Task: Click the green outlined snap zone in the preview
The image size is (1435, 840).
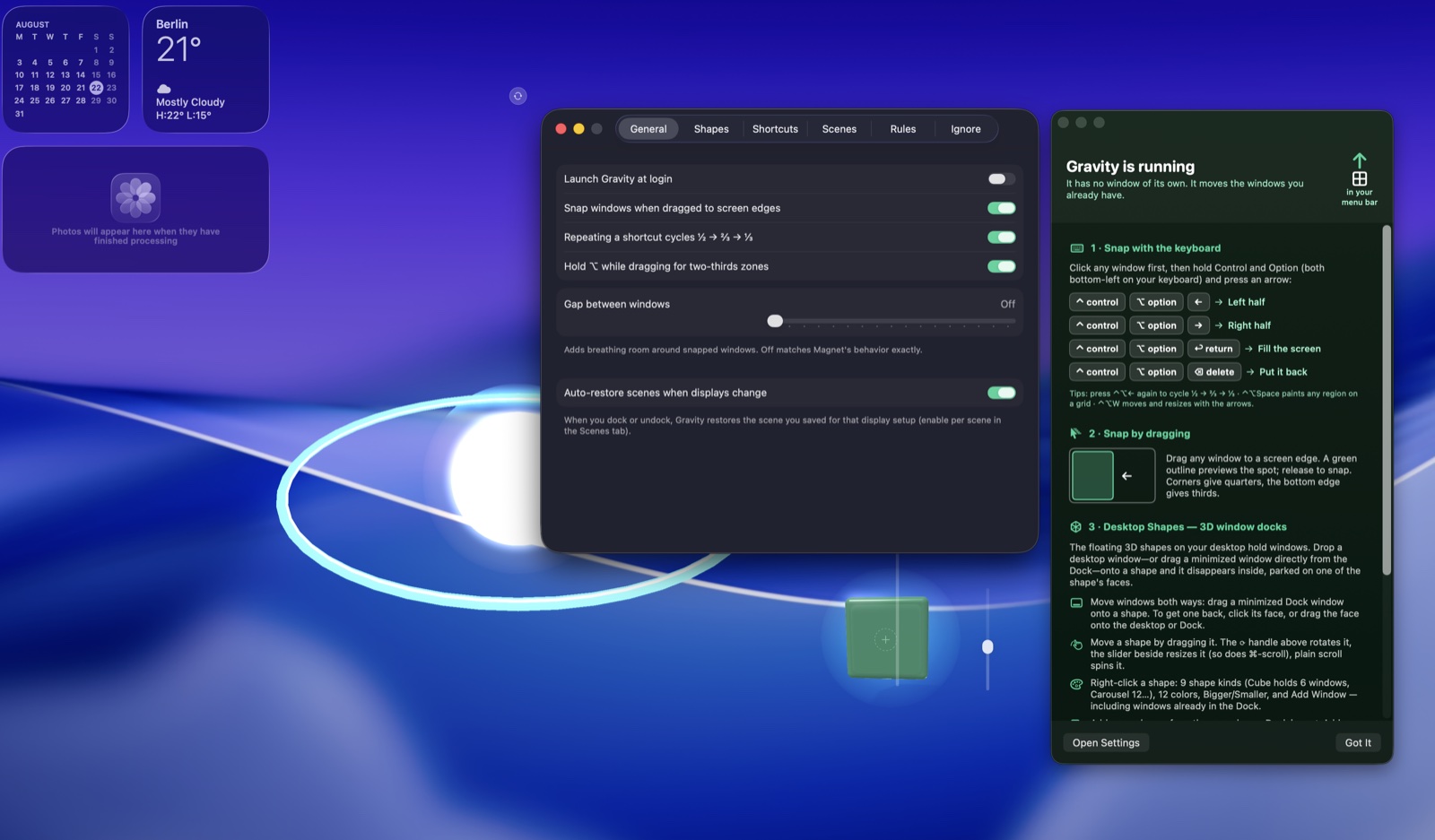Action: tap(1092, 476)
